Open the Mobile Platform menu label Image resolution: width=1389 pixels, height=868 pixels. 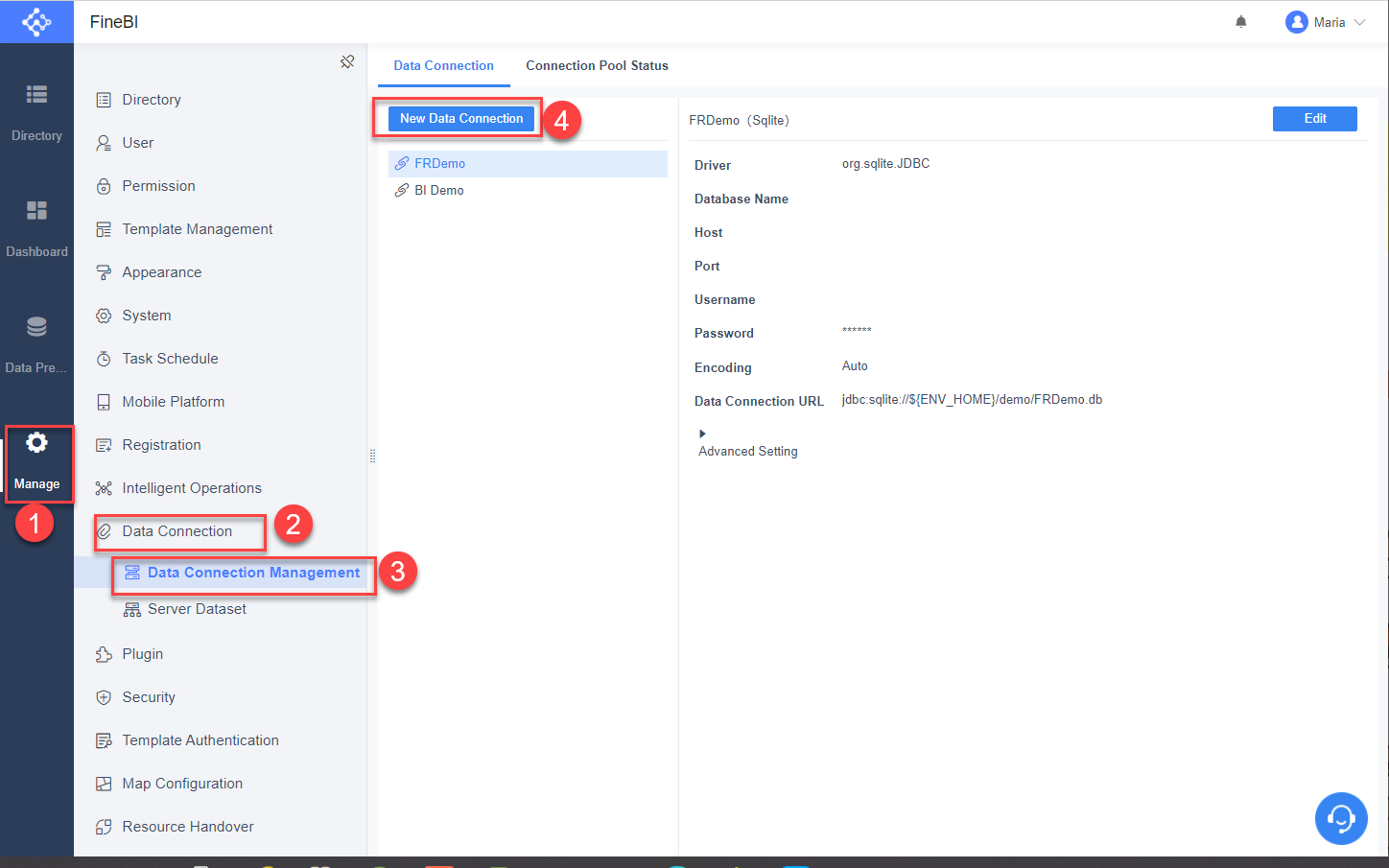[x=174, y=402]
